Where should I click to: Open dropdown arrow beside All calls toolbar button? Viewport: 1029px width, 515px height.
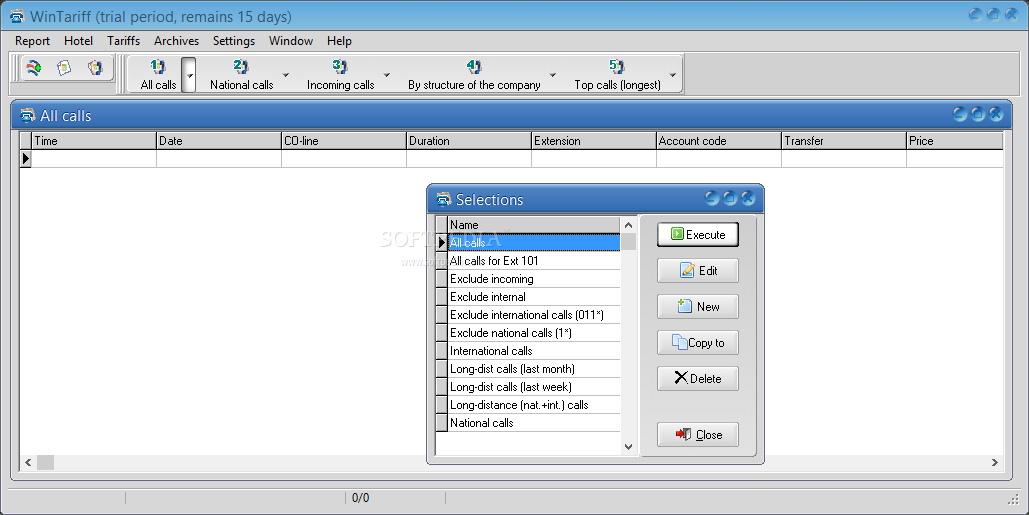189,75
